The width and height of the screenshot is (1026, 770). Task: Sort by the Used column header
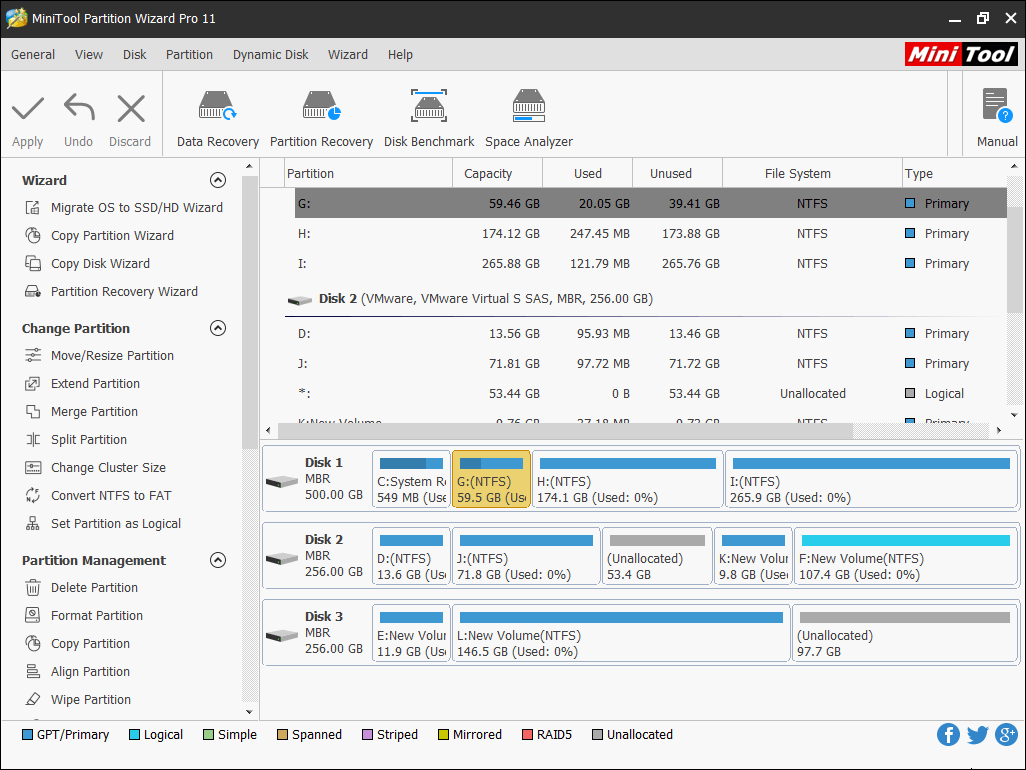pyautogui.click(x=588, y=173)
